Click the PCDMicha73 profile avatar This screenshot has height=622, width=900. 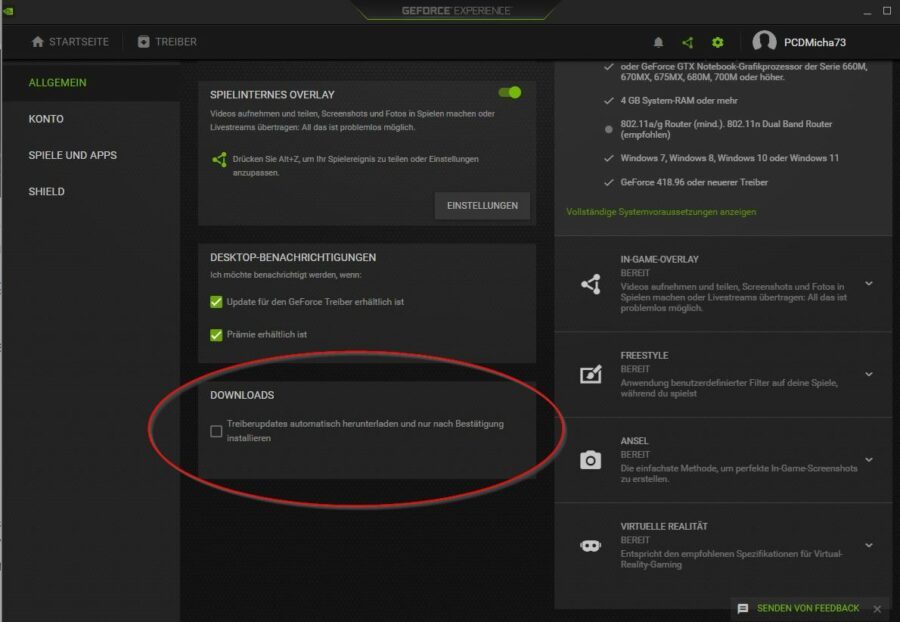point(765,42)
